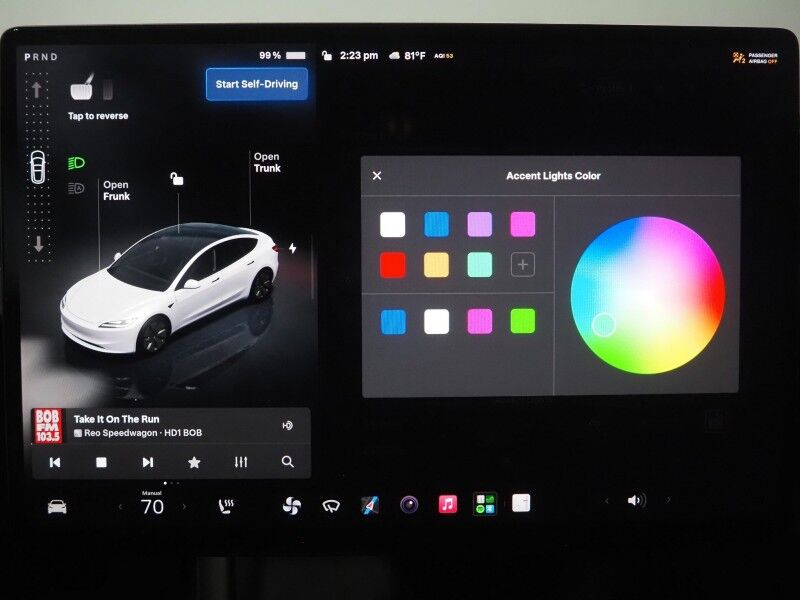Open windshield wiper controls
Screen dimensions: 800x600
click(331, 506)
